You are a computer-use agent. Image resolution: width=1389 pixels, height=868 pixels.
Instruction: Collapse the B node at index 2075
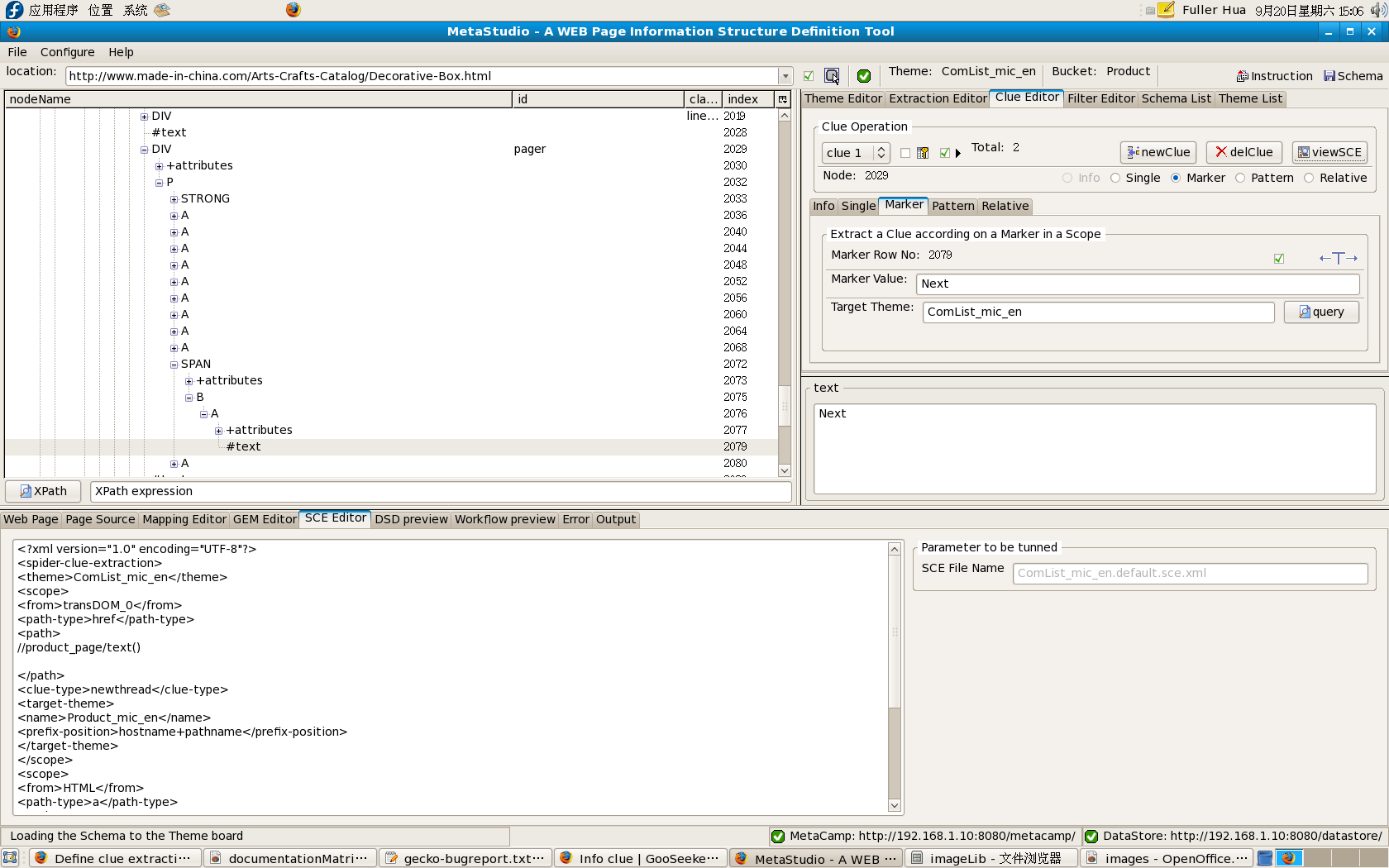pos(189,398)
